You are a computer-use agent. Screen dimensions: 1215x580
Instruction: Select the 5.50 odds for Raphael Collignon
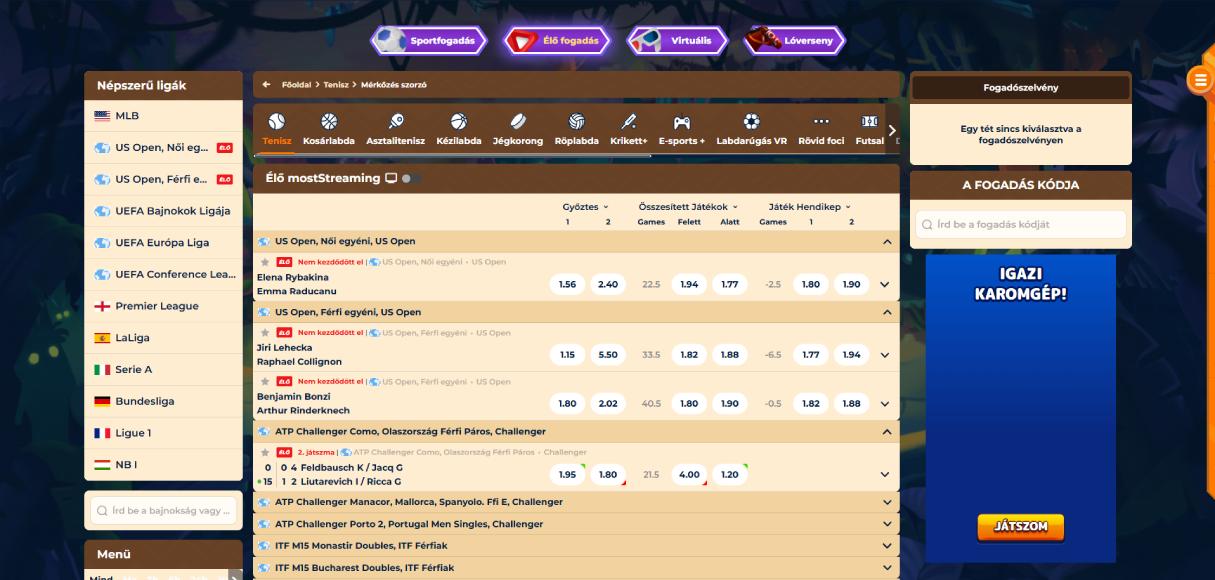pyautogui.click(x=607, y=355)
